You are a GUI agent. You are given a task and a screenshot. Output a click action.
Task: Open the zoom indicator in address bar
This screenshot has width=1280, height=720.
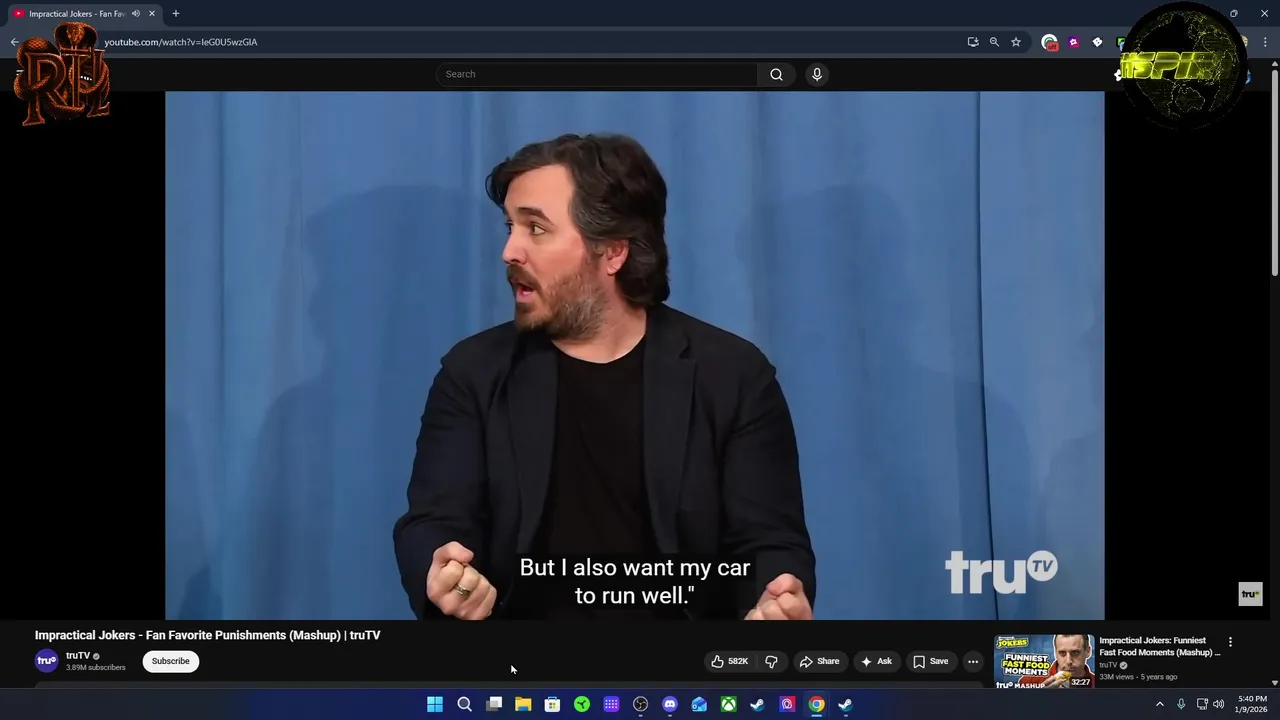point(994,42)
